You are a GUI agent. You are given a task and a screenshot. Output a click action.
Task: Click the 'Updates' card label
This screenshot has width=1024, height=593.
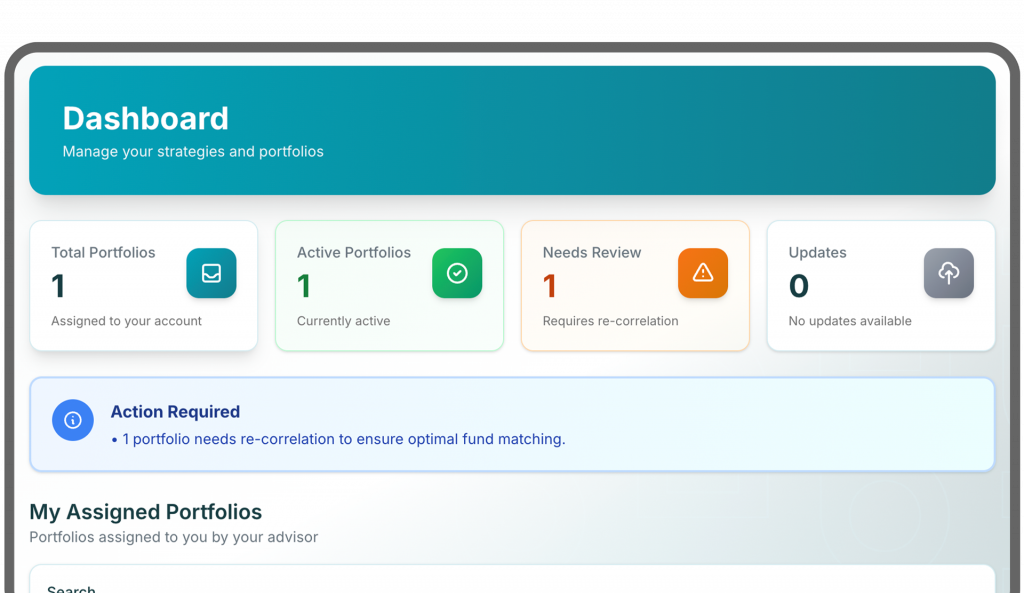tap(817, 253)
